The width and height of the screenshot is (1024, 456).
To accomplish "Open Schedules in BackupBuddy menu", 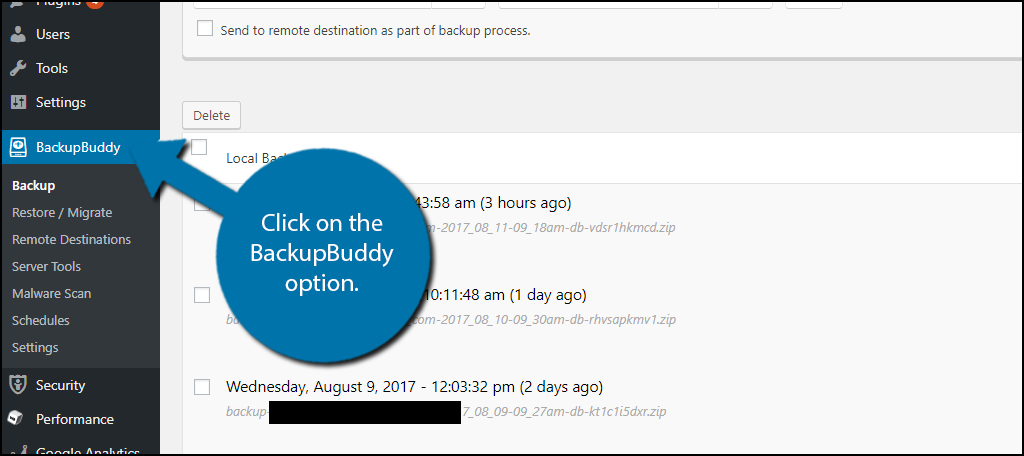I will tap(40, 320).
